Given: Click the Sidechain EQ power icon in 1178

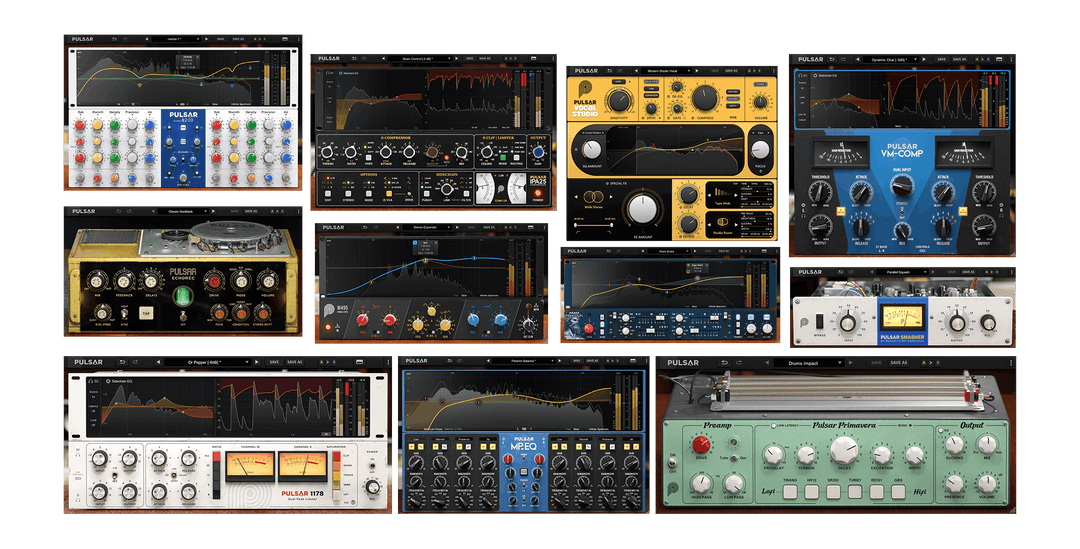Looking at the screenshot, I should [x=108, y=382].
